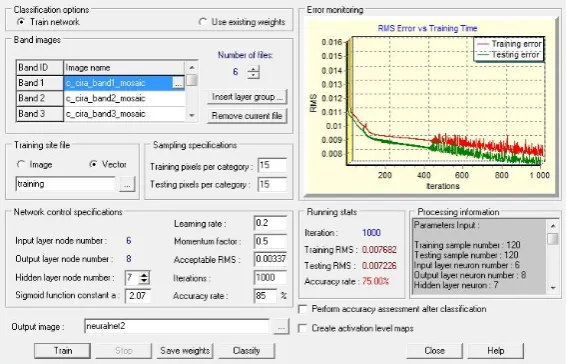This screenshot has height=364, width=567.
Task: Close the dialog with the Close button
Action: pos(434,351)
